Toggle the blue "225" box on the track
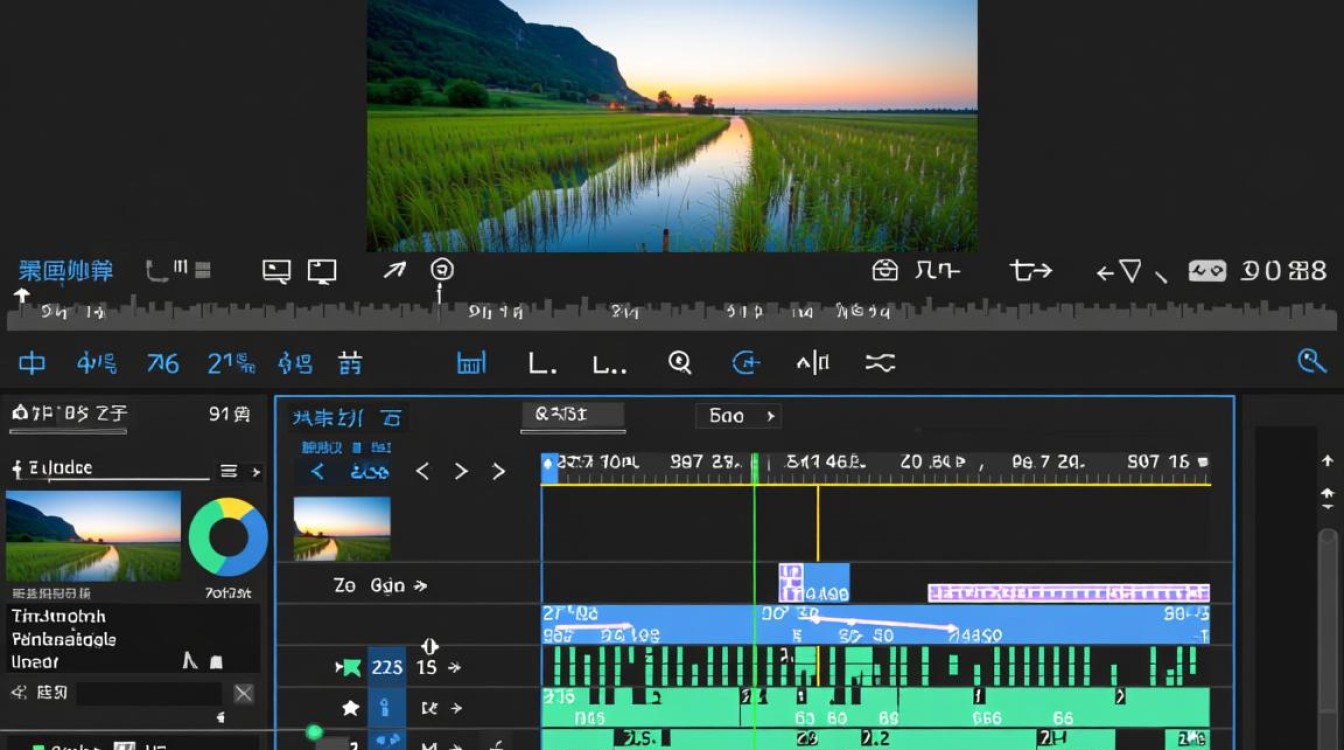The image size is (1344, 750). pyautogui.click(x=387, y=667)
